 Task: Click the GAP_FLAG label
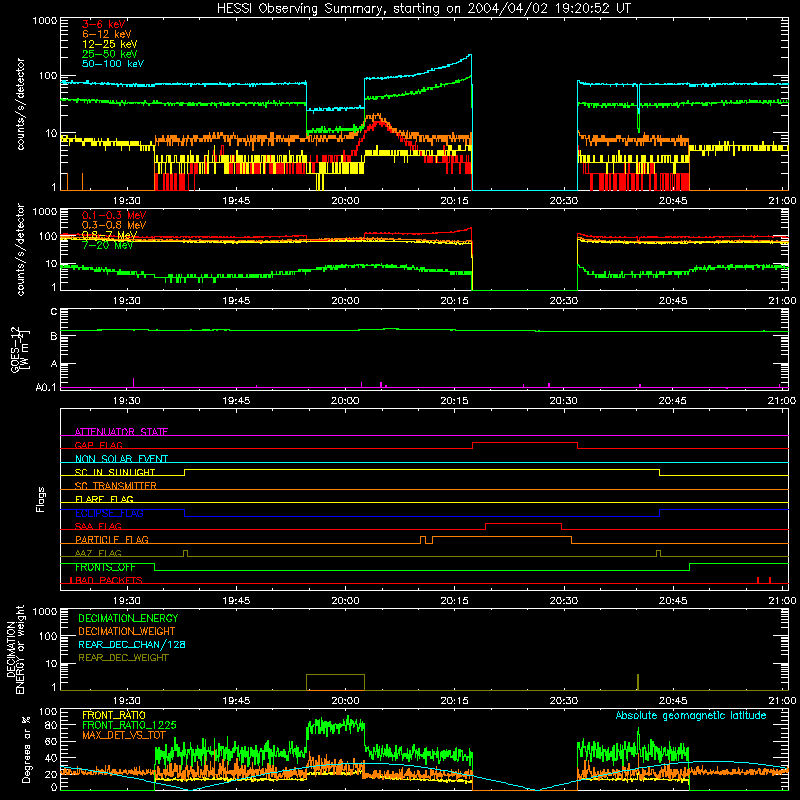(x=98, y=445)
